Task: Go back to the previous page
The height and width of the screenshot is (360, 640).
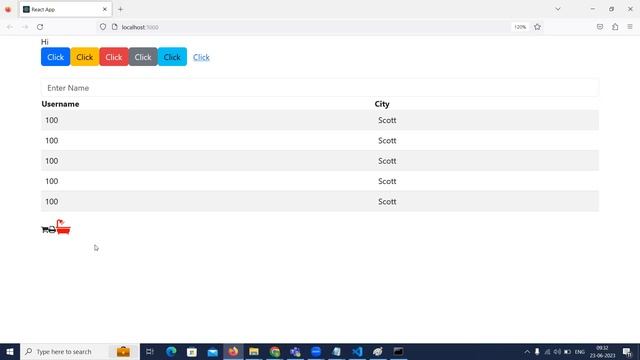Action: coord(10,27)
